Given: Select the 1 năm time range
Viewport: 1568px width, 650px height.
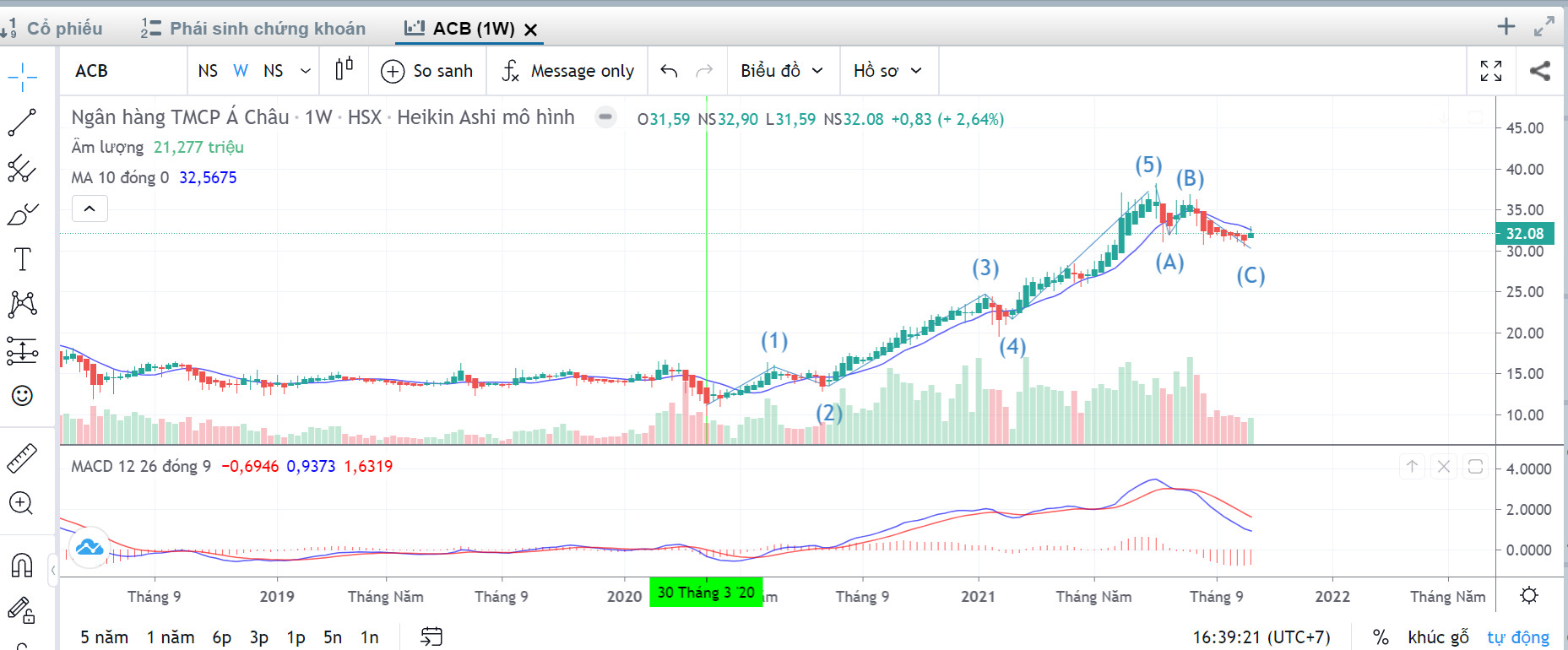Looking at the screenshot, I should [x=171, y=637].
